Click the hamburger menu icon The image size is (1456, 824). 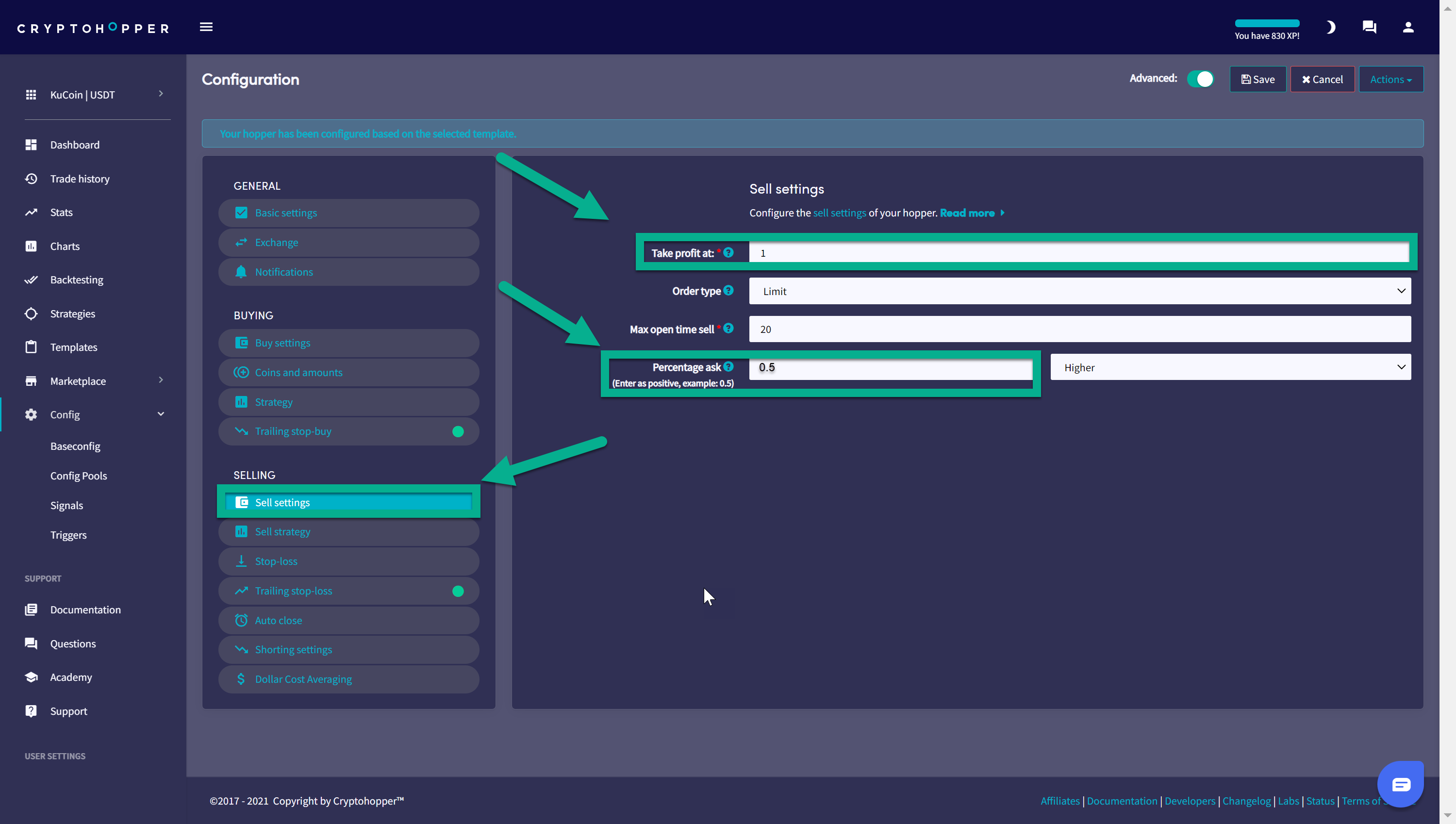(x=206, y=27)
